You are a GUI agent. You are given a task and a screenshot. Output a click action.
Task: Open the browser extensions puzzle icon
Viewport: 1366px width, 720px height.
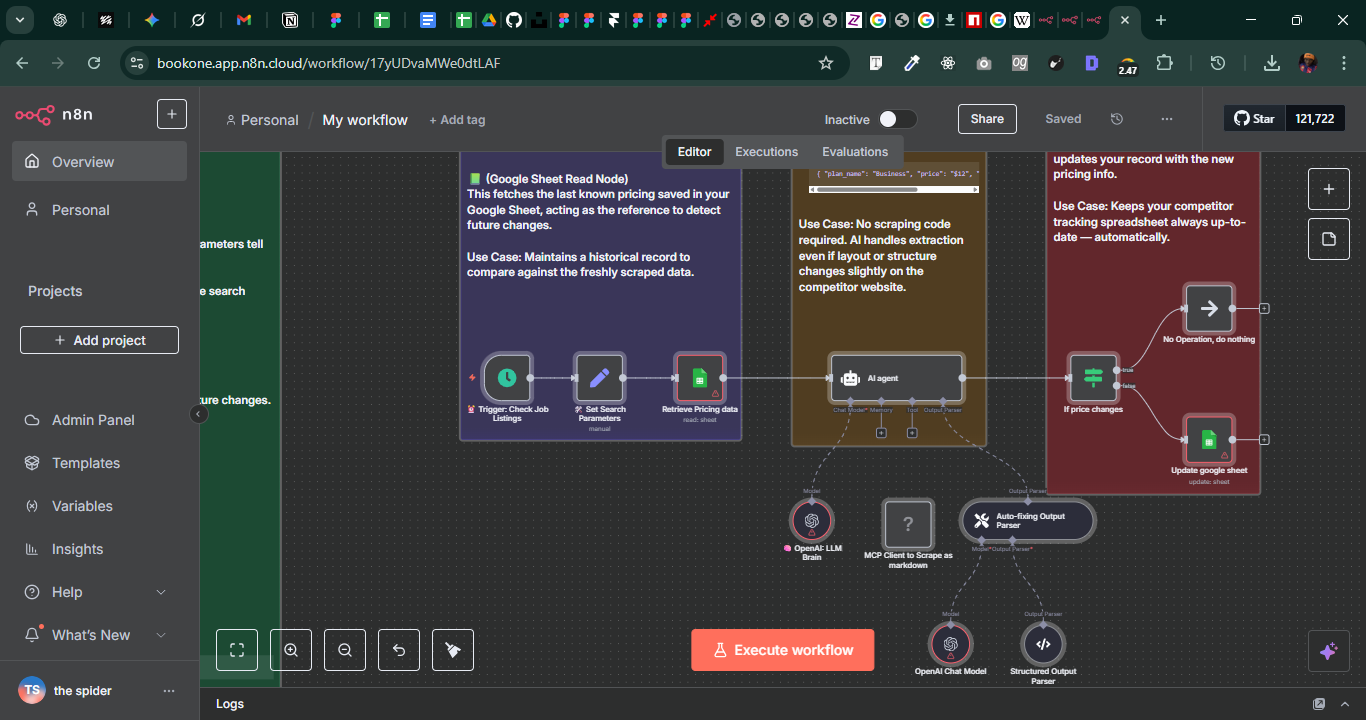(x=1164, y=63)
